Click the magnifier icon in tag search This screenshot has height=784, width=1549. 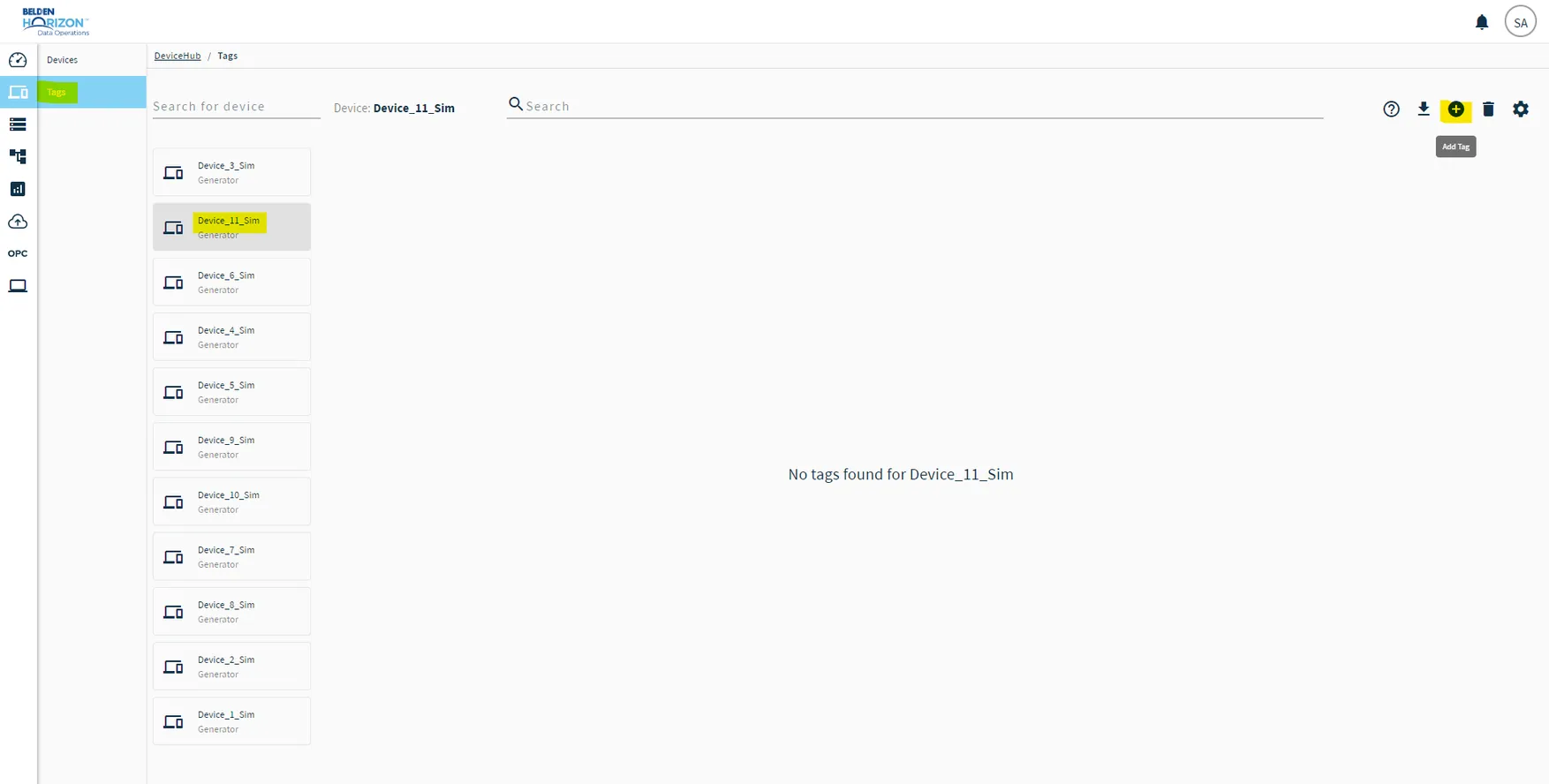[516, 104]
